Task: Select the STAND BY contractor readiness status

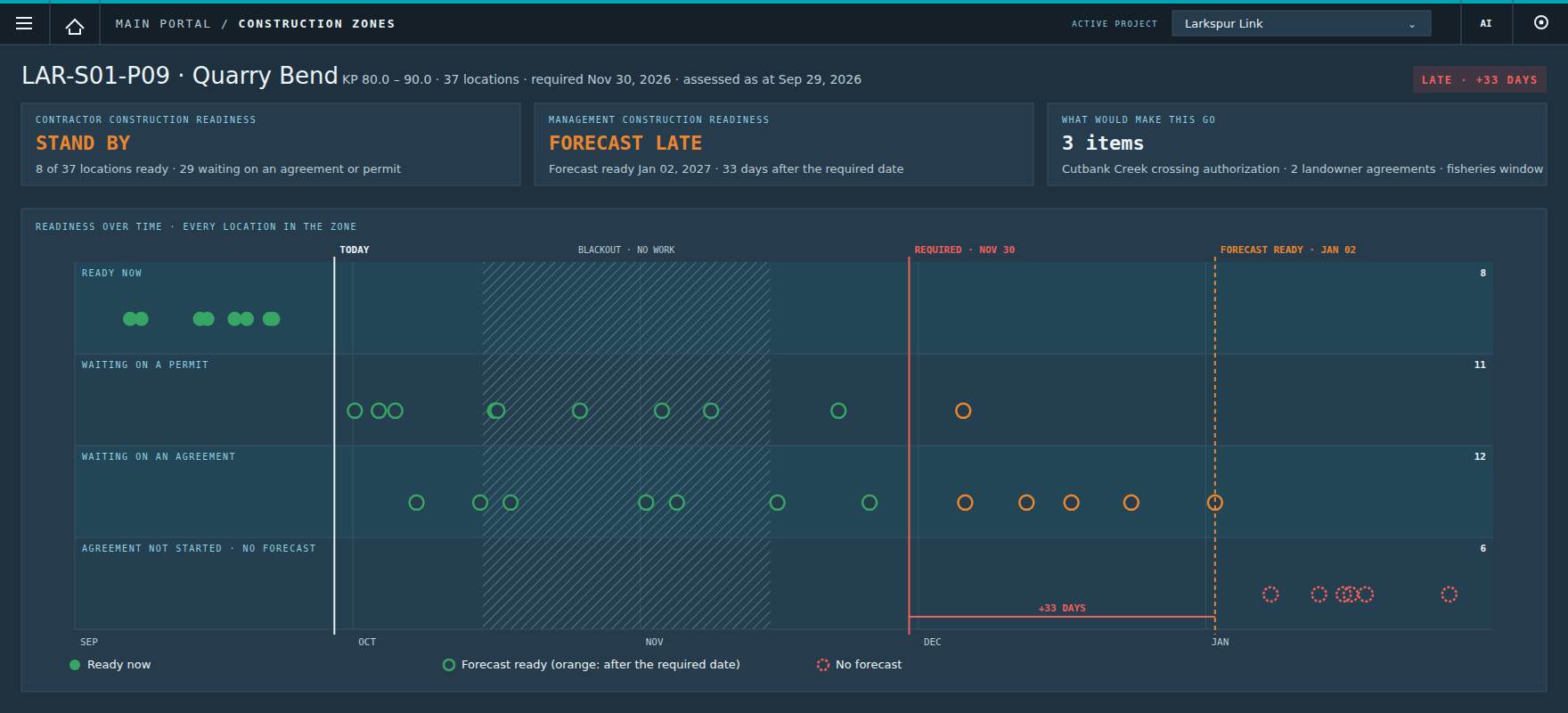Action: [x=83, y=143]
